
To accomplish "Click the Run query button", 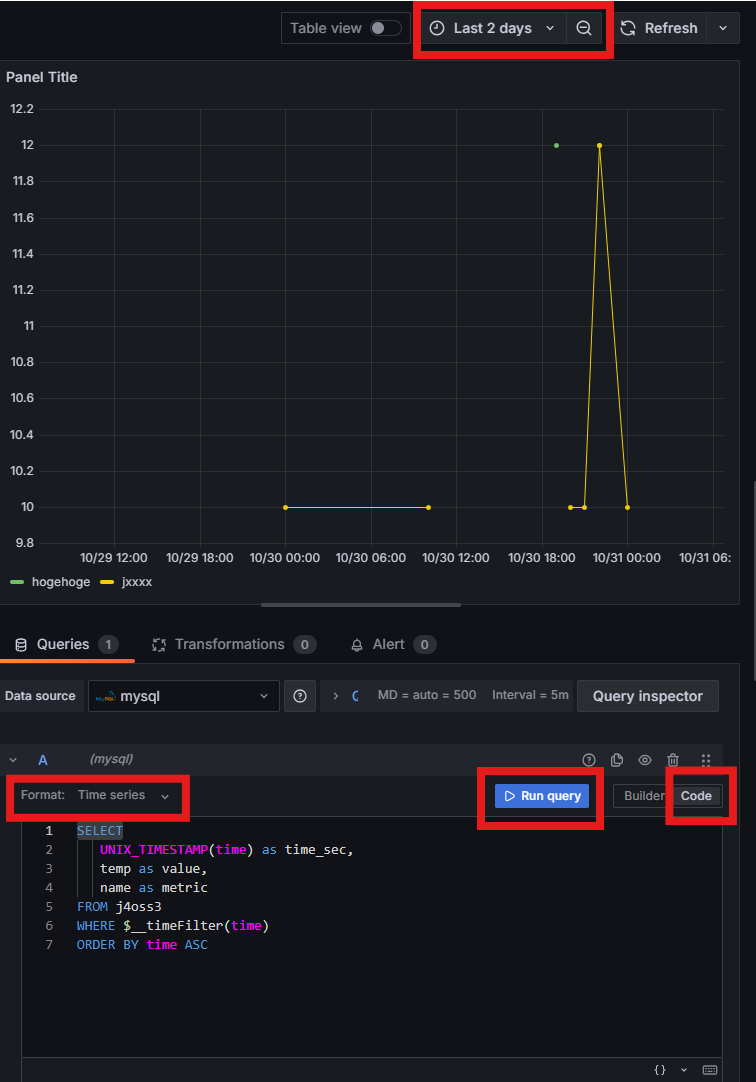I will [541, 796].
